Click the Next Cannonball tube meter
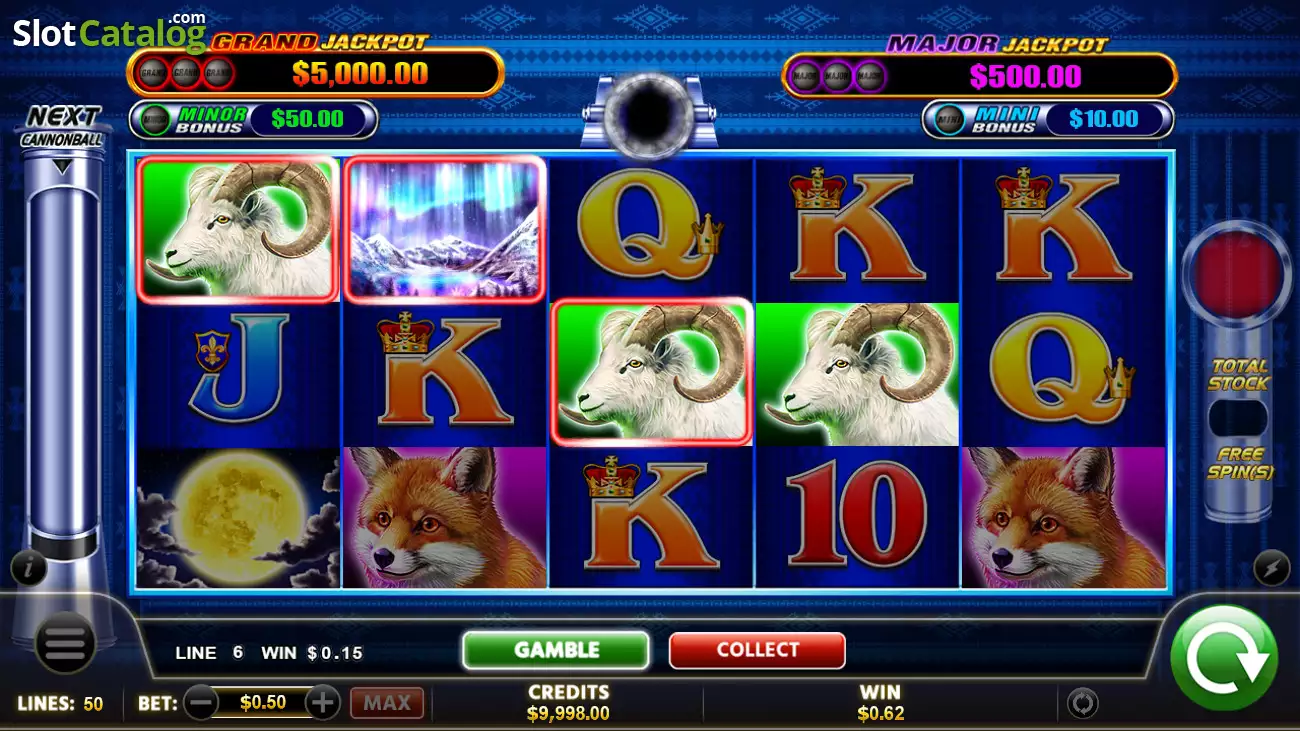Viewport: 1300px width, 731px height. [x=63, y=350]
